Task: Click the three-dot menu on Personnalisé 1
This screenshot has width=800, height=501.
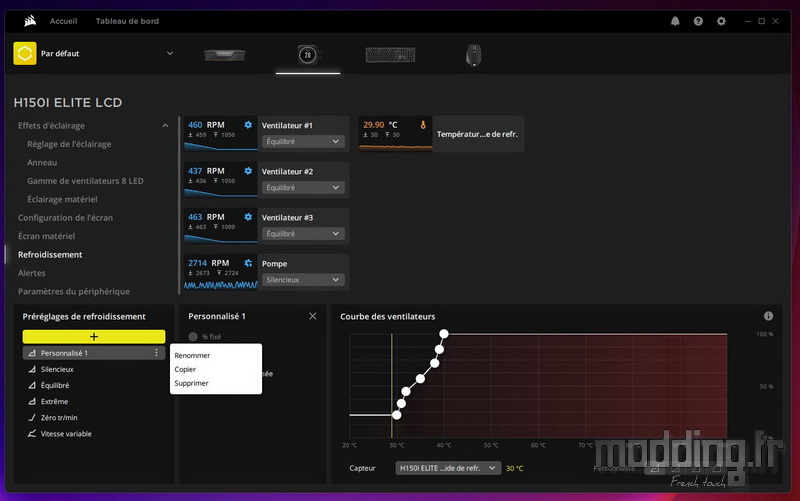Action: point(157,353)
